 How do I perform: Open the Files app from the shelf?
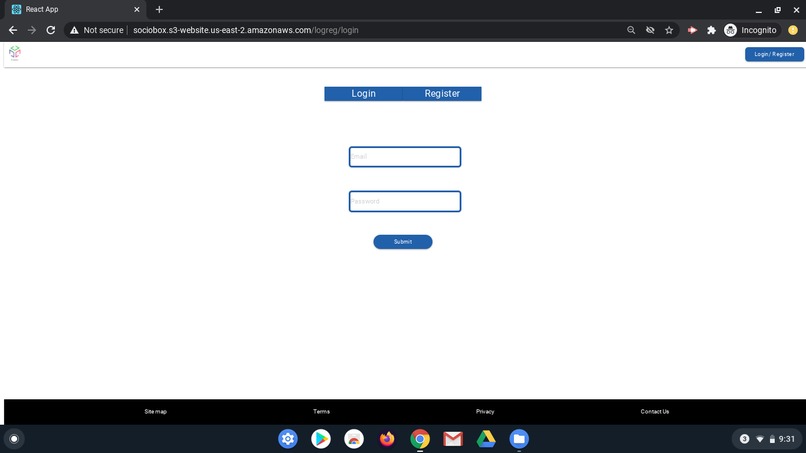pyautogui.click(x=519, y=439)
